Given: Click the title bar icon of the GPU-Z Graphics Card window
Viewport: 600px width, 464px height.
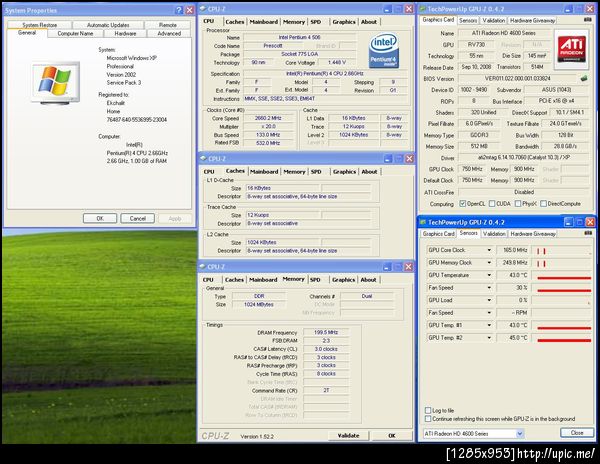Looking at the screenshot, I should 423,9.
